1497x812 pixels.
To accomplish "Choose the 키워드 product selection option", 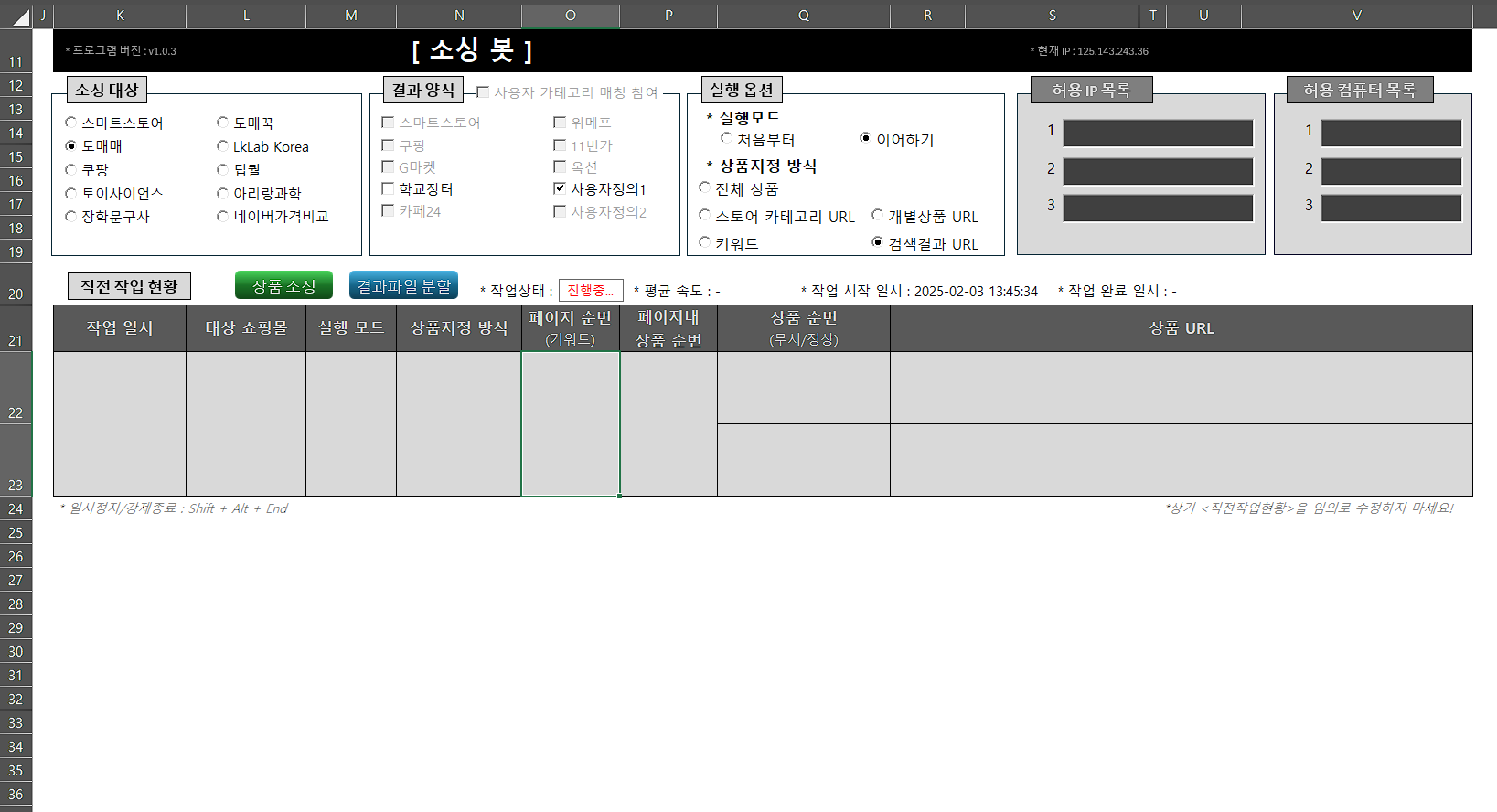I will pyautogui.click(x=704, y=243).
